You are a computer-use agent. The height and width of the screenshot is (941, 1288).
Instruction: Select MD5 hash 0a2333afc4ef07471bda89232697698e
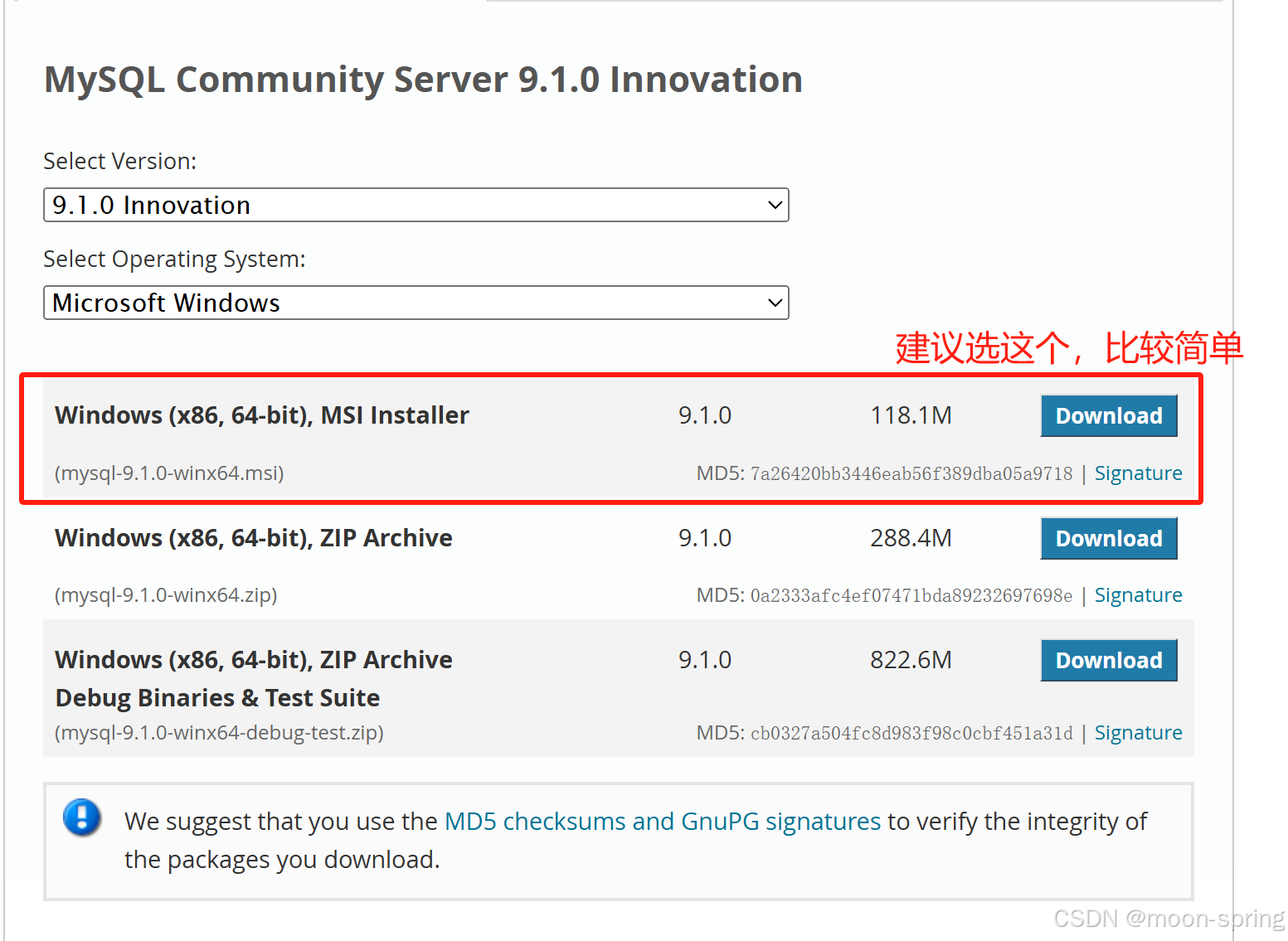(911, 595)
